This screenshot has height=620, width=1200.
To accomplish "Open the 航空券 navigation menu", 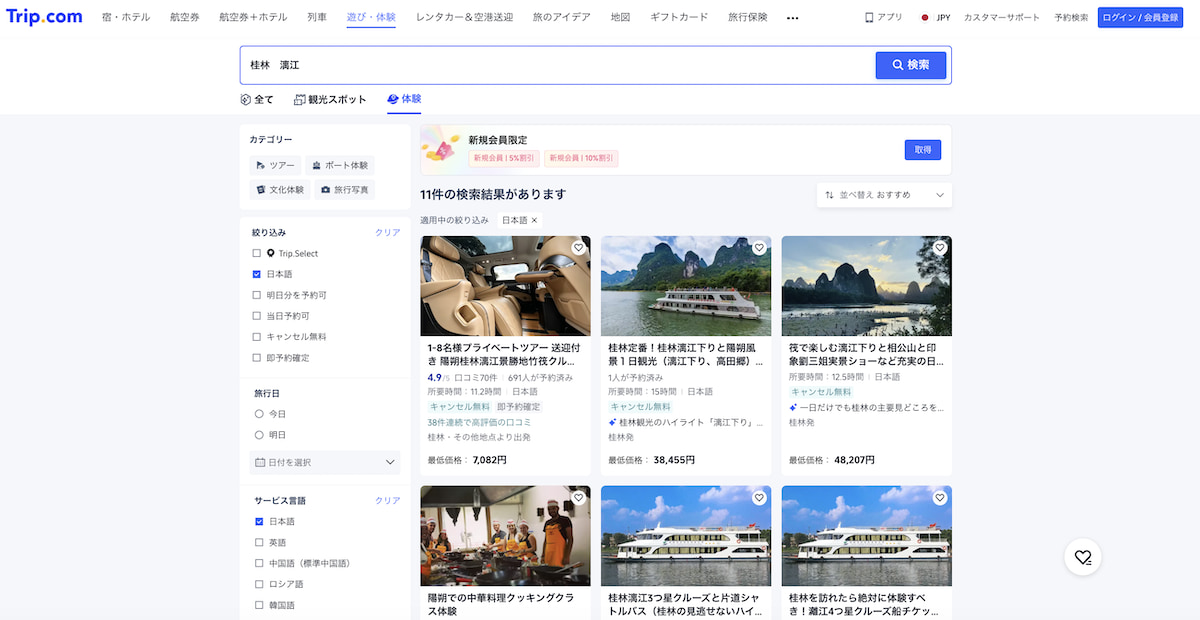I will pos(184,18).
